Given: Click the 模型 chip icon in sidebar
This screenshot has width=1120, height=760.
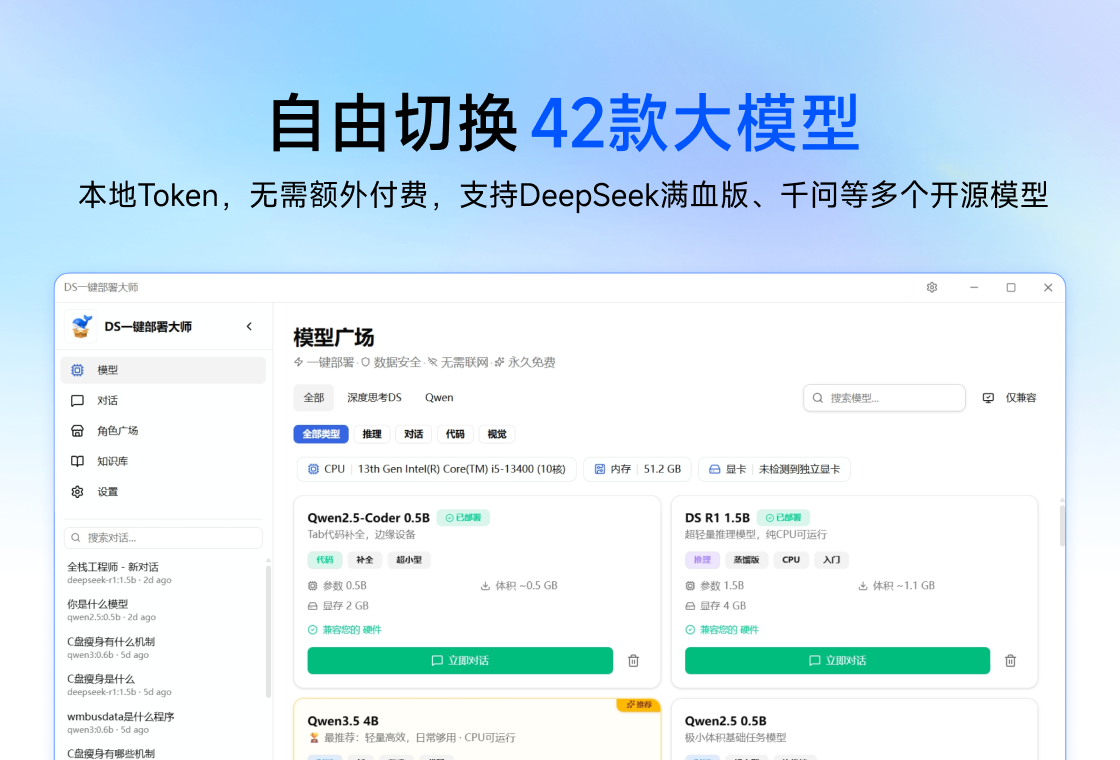Looking at the screenshot, I should pyautogui.click(x=77, y=370).
